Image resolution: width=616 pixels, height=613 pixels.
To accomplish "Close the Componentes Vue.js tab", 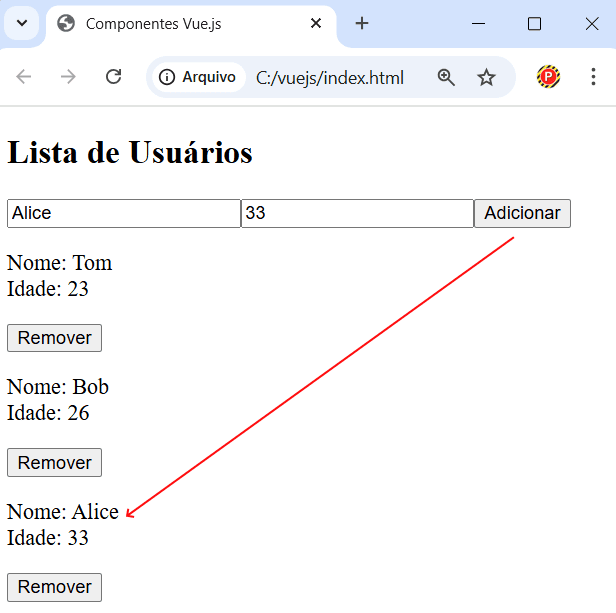I will tap(316, 24).
